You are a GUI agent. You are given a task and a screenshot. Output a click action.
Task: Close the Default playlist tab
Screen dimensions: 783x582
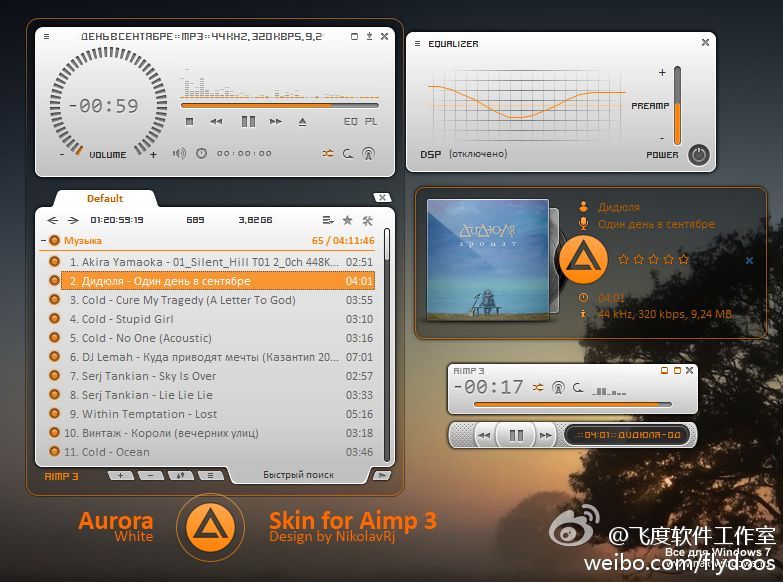(x=382, y=197)
